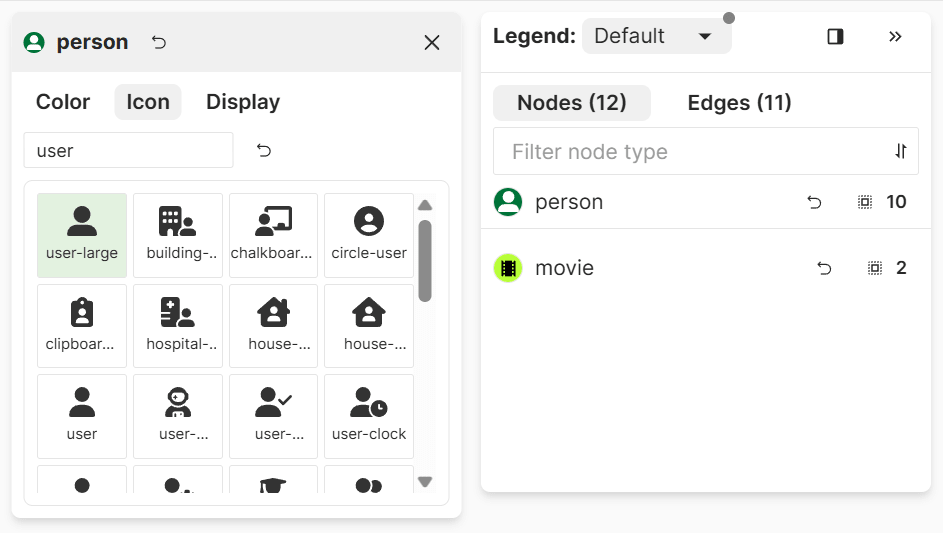Click the movie row label in legend
This screenshot has height=533, width=943.
564,268
